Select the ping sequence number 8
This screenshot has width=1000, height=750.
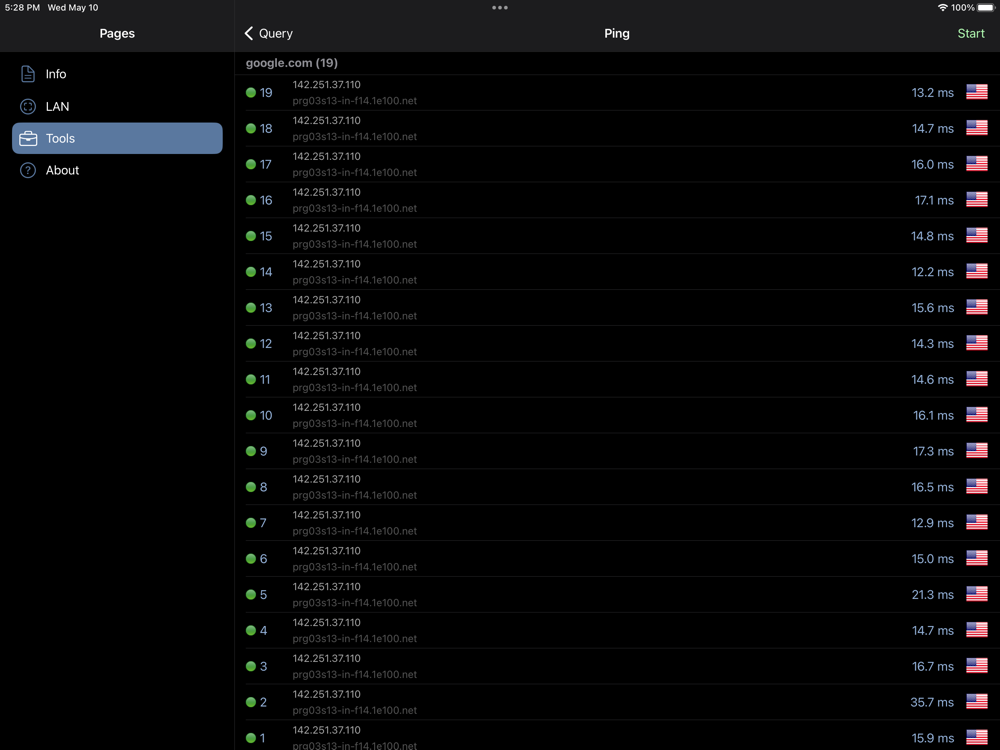[263, 487]
